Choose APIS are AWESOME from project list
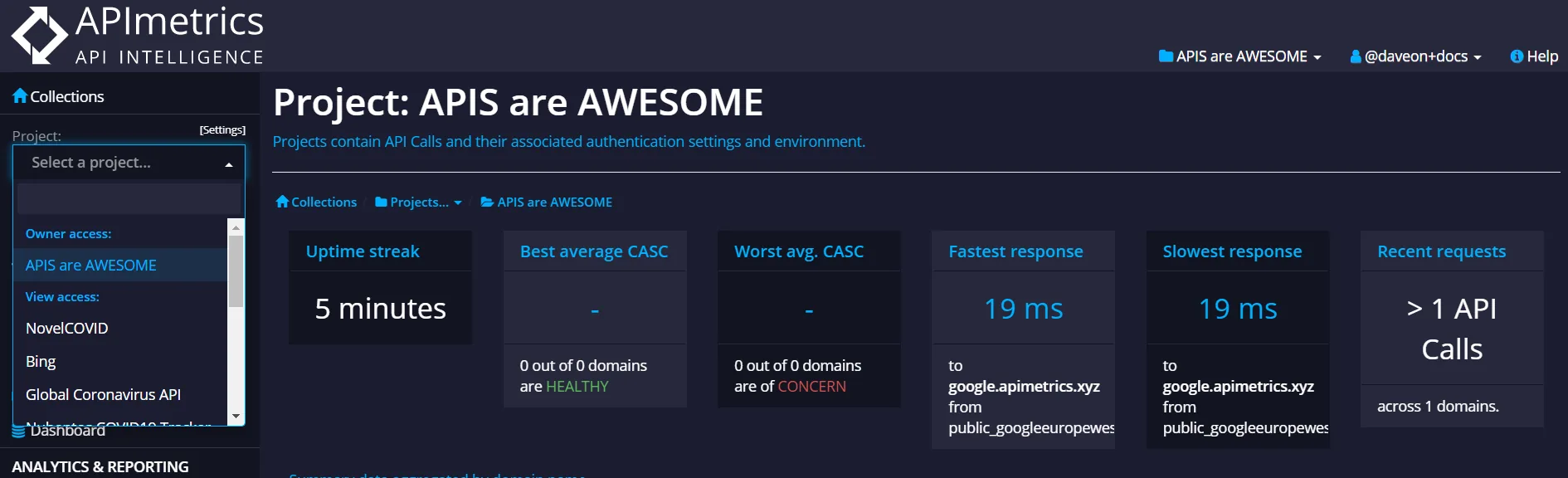Screen dimensions: 1568x478 [120, 265]
